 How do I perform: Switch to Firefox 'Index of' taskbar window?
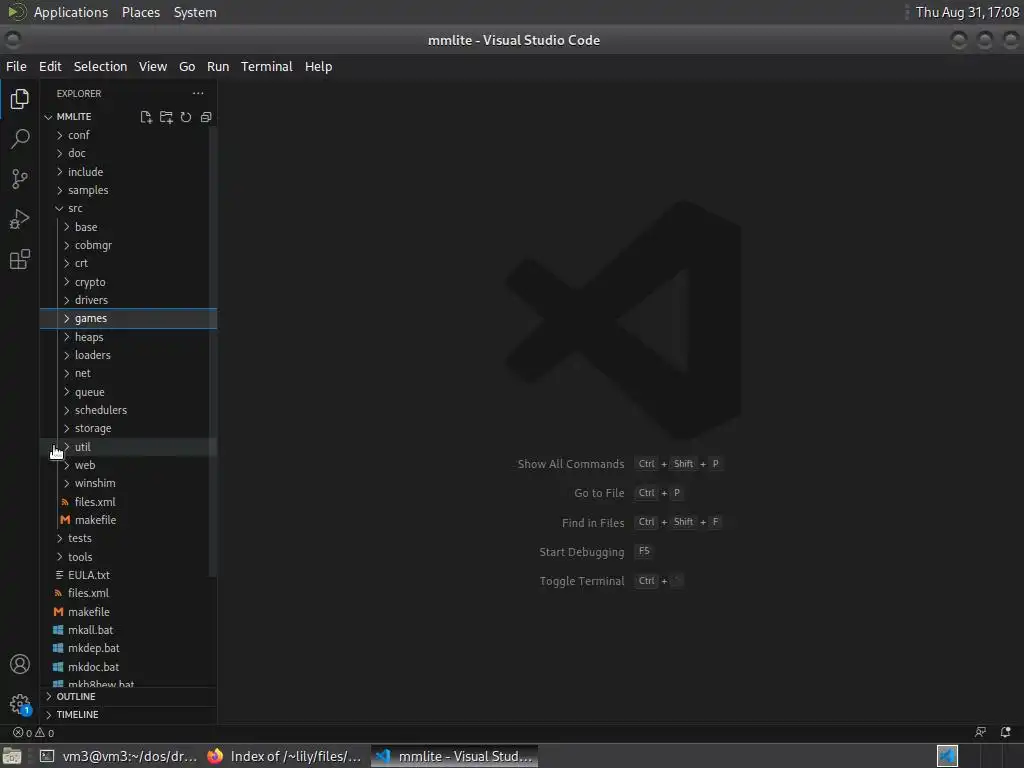[285, 756]
